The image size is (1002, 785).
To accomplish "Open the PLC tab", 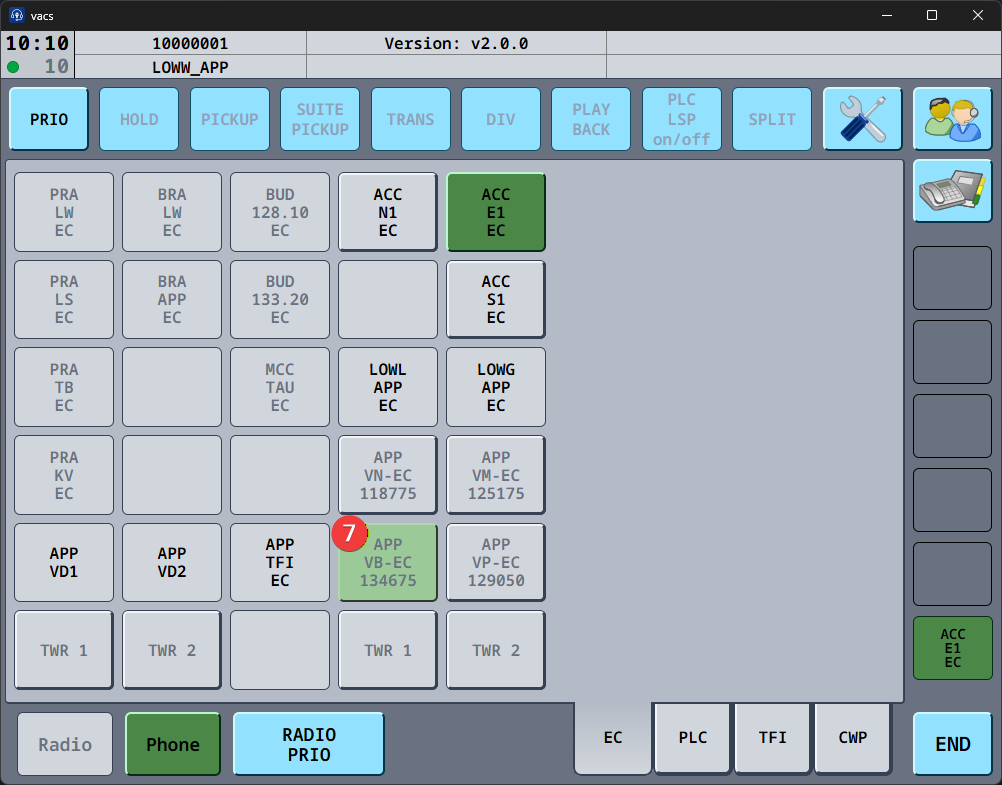I will pyautogui.click(x=693, y=738).
